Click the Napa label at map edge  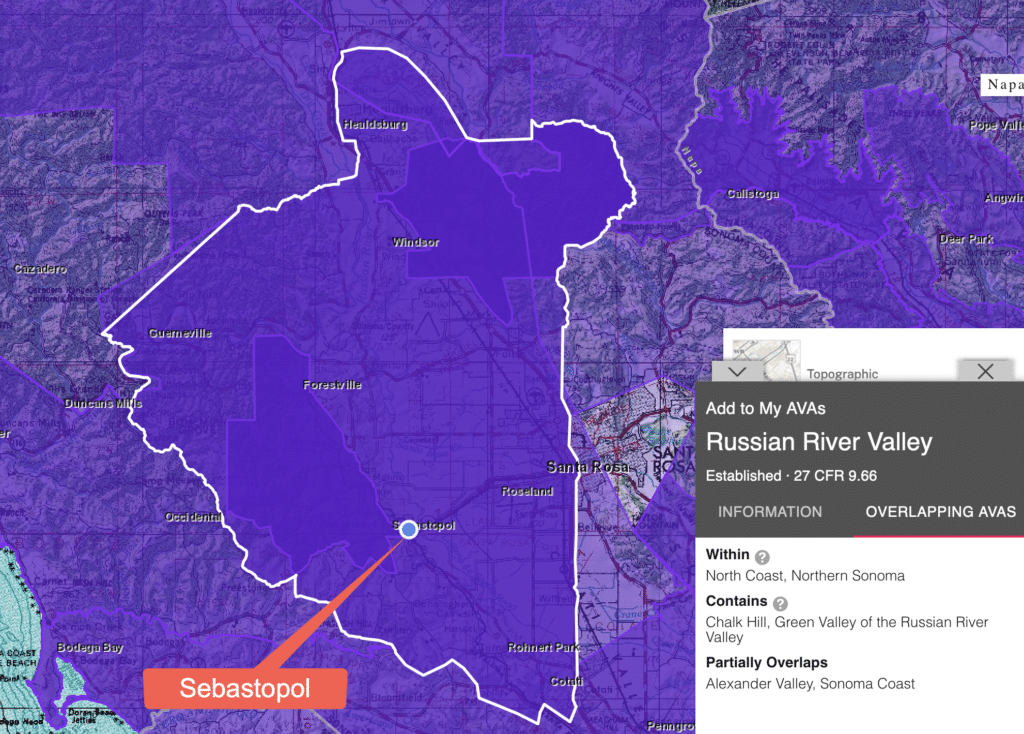tap(1003, 85)
